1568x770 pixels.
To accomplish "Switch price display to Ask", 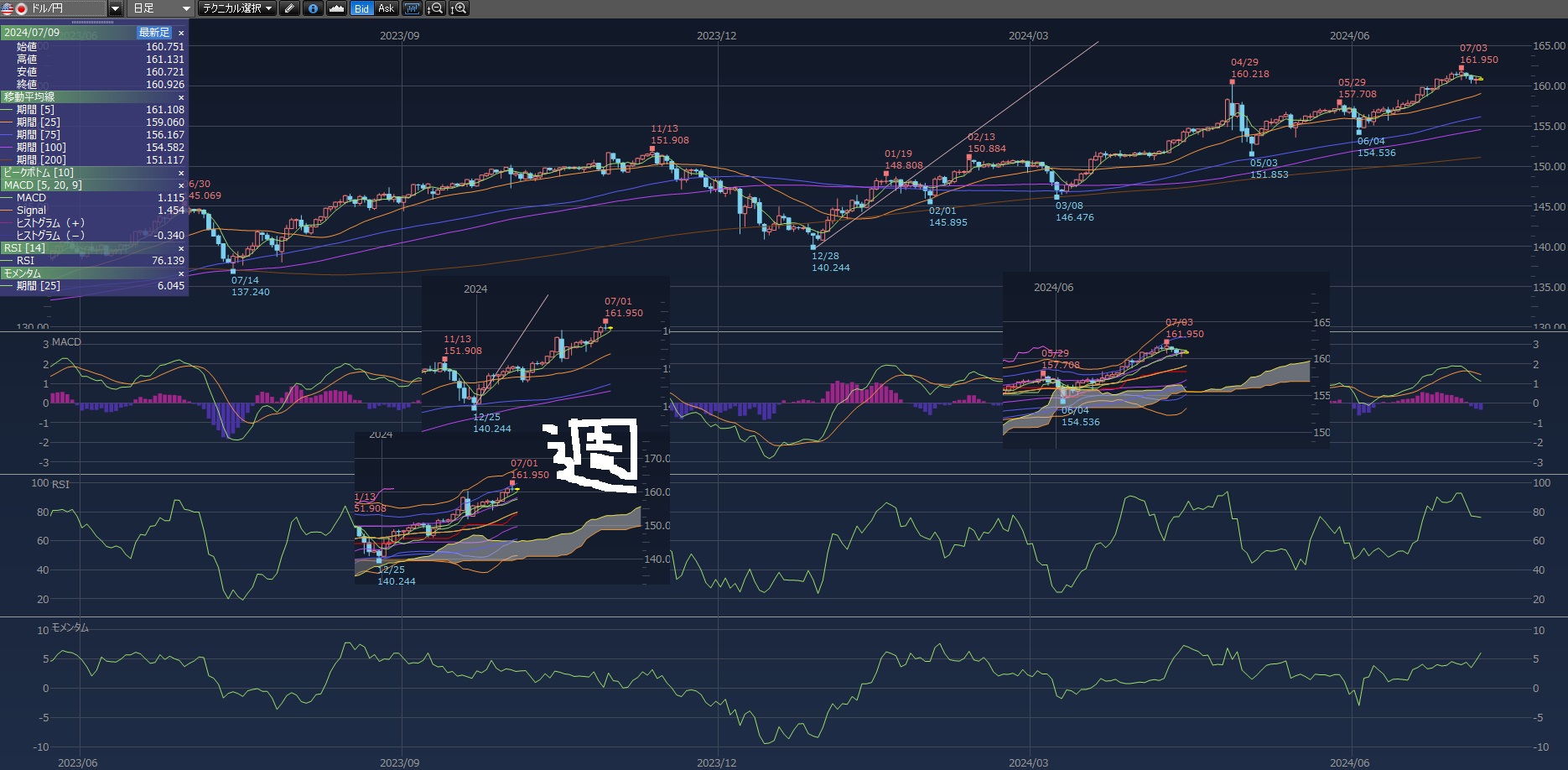I will point(386,8).
